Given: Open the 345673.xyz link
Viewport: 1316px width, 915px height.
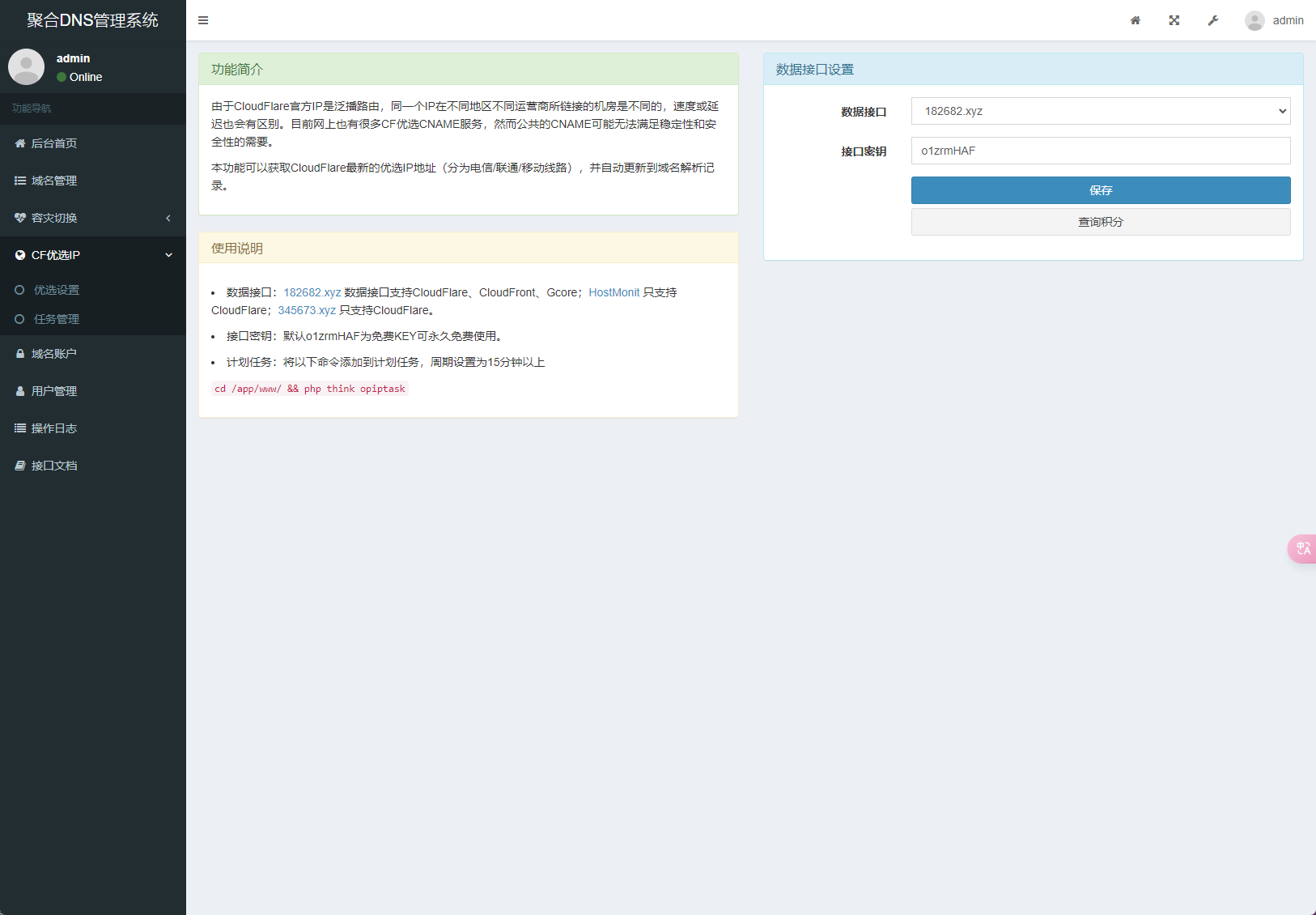Looking at the screenshot, I should point(307,310).
